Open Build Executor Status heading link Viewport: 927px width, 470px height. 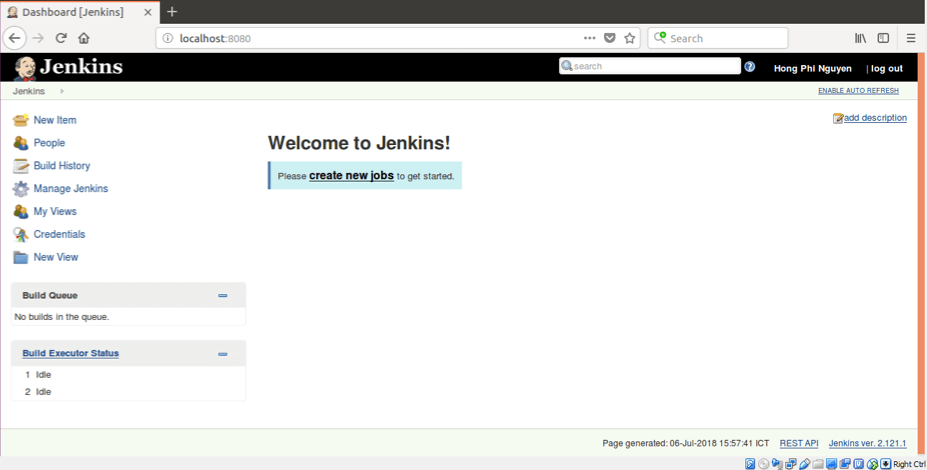coord(70,354)
